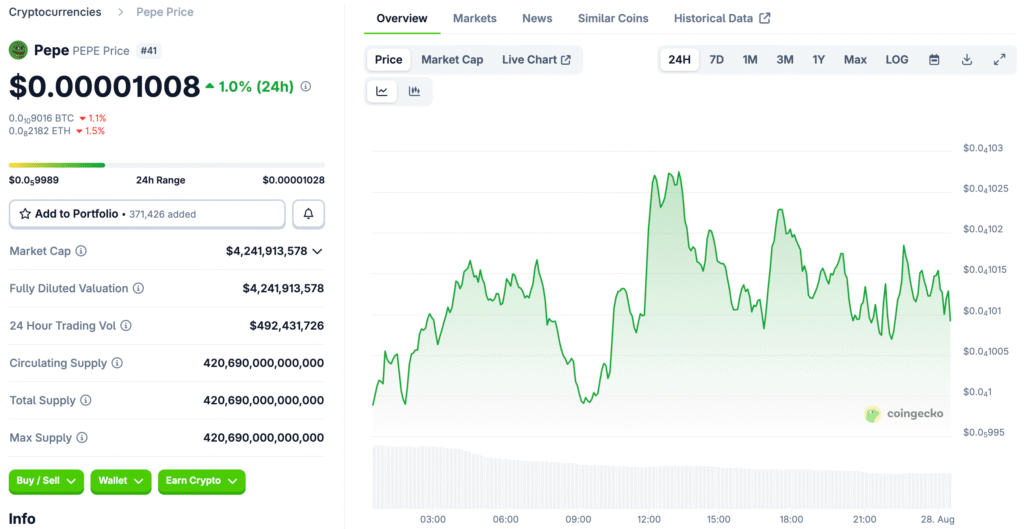Switch to the Overview tab
1024x529 pixels.
point(402,18)
